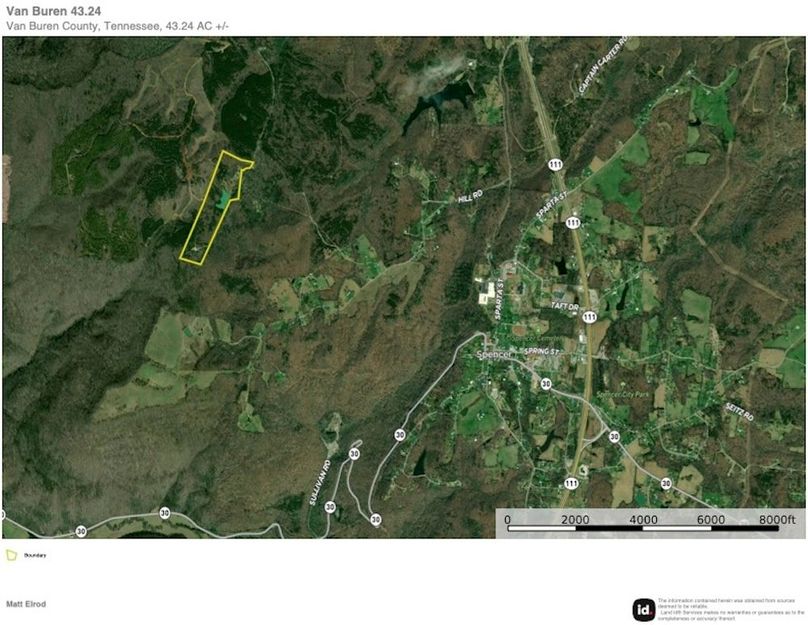
Task: Click the 'Matt Elrod' name text
Action: click(x=26, y=604)
